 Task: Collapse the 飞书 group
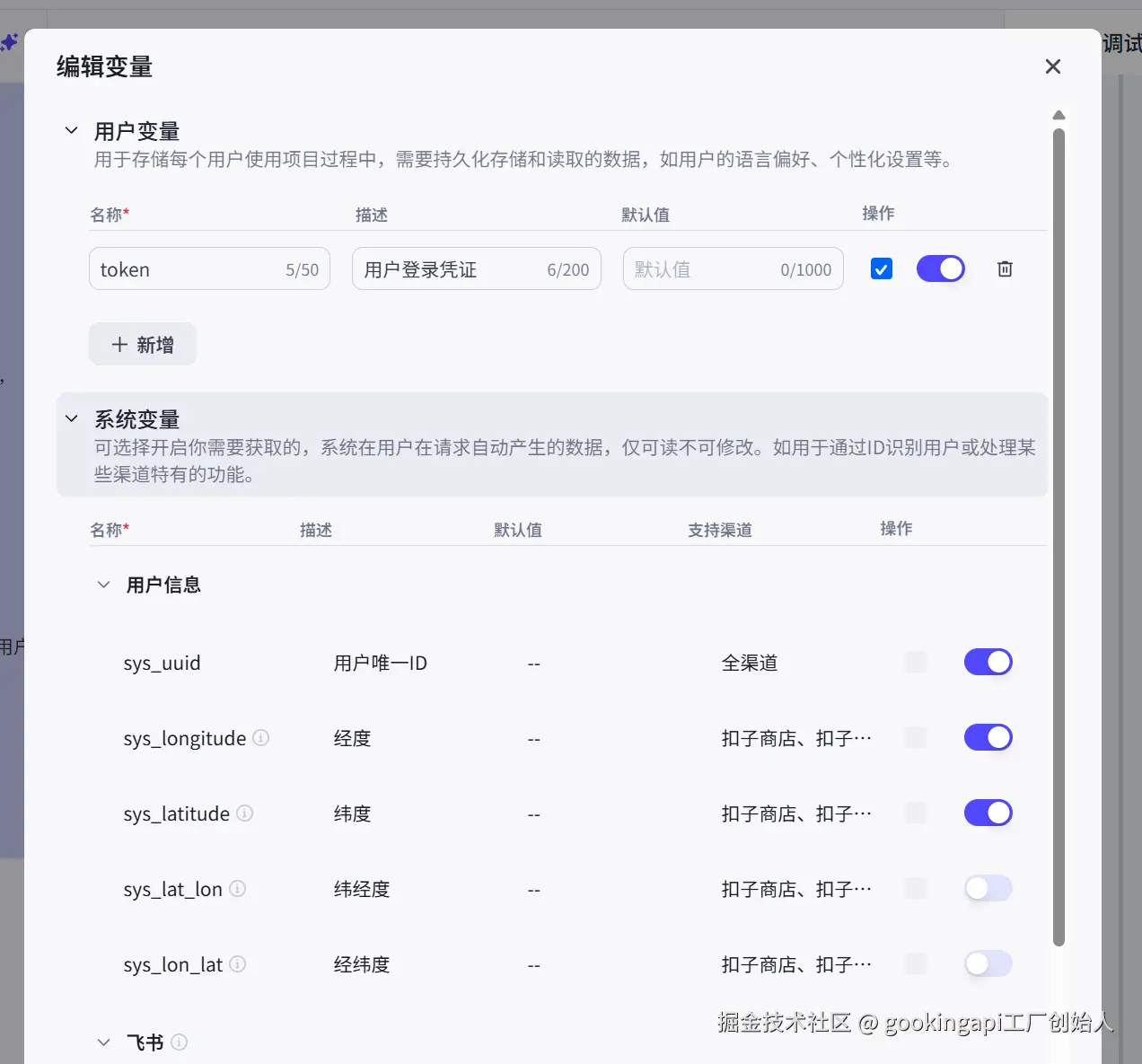pos(103,1042)
